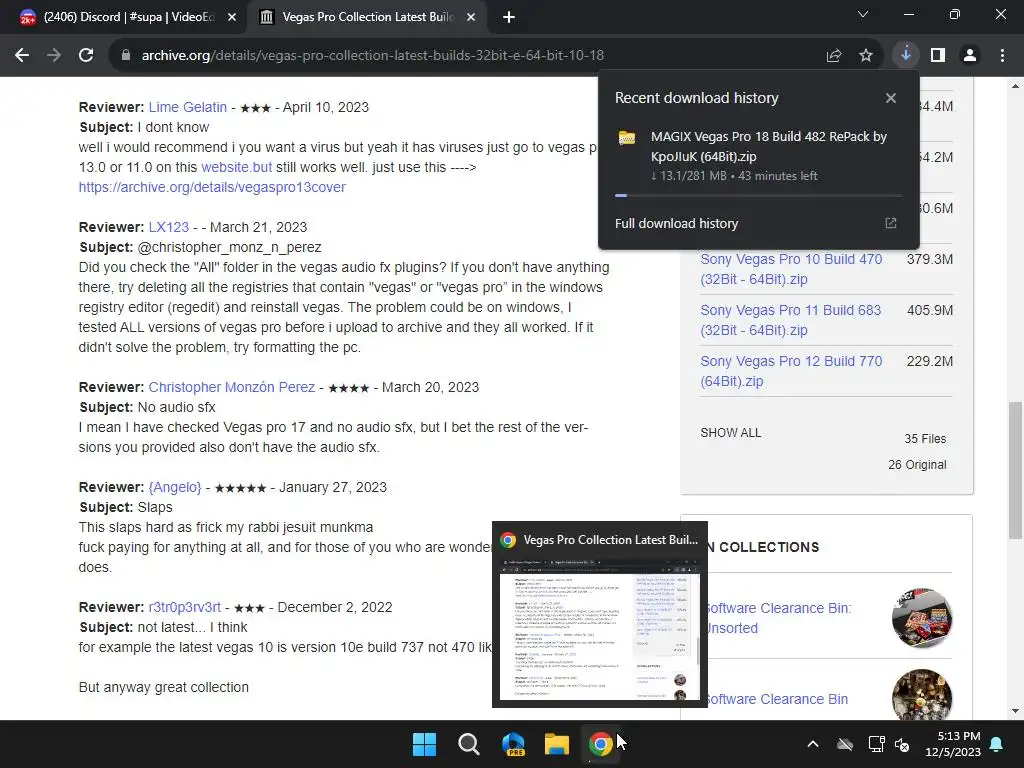Open Software Clearance Bin: Unsorted collection

778,618
